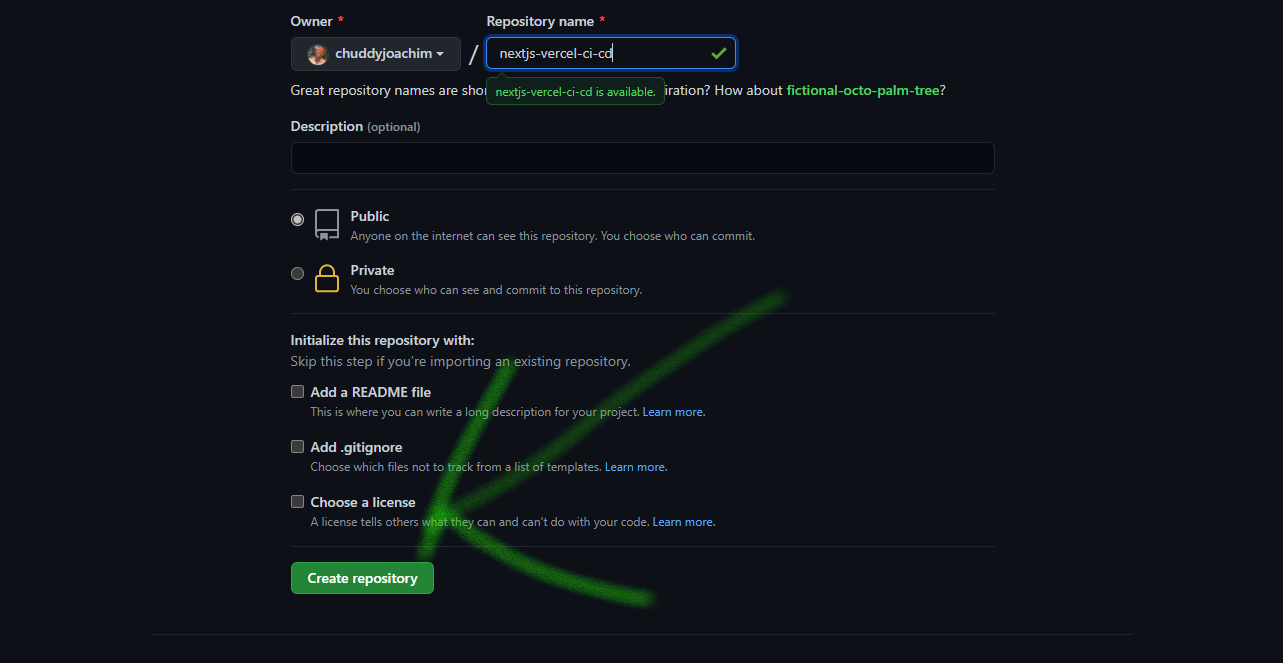Viewport: 1283px width, 663px height.
Task: Enable the Add a README file checkbox
Action: pyautogui.click(x=297, y=391)
